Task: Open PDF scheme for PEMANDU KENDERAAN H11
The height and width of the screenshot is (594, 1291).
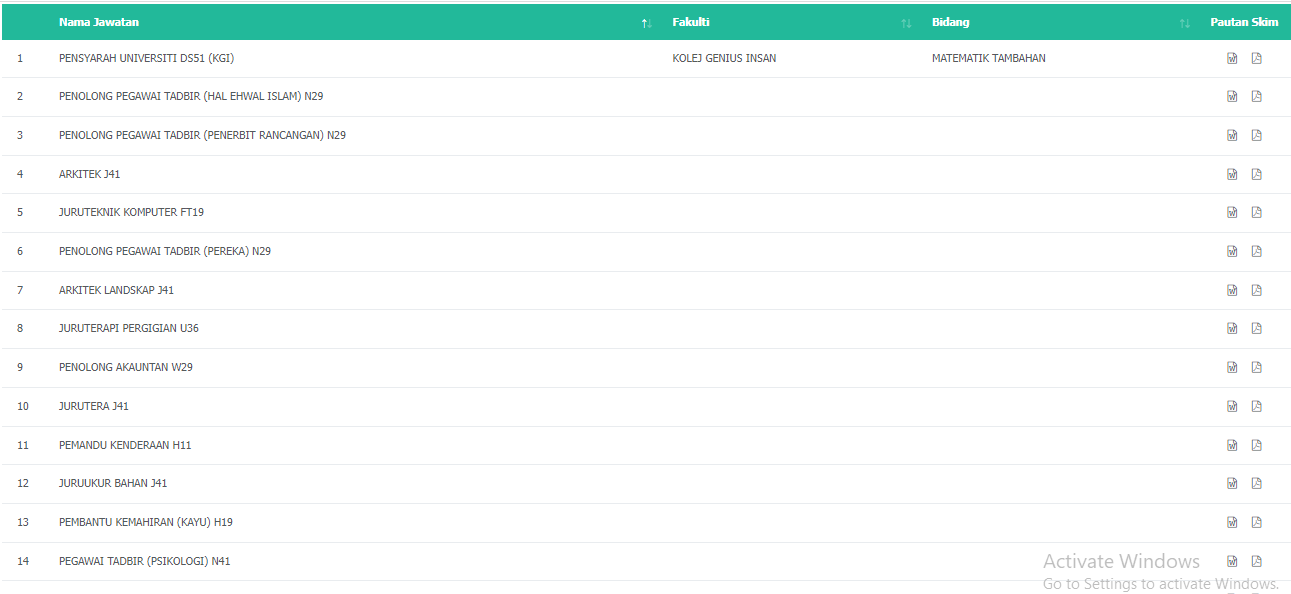Action: click(x=1257, y=445)
